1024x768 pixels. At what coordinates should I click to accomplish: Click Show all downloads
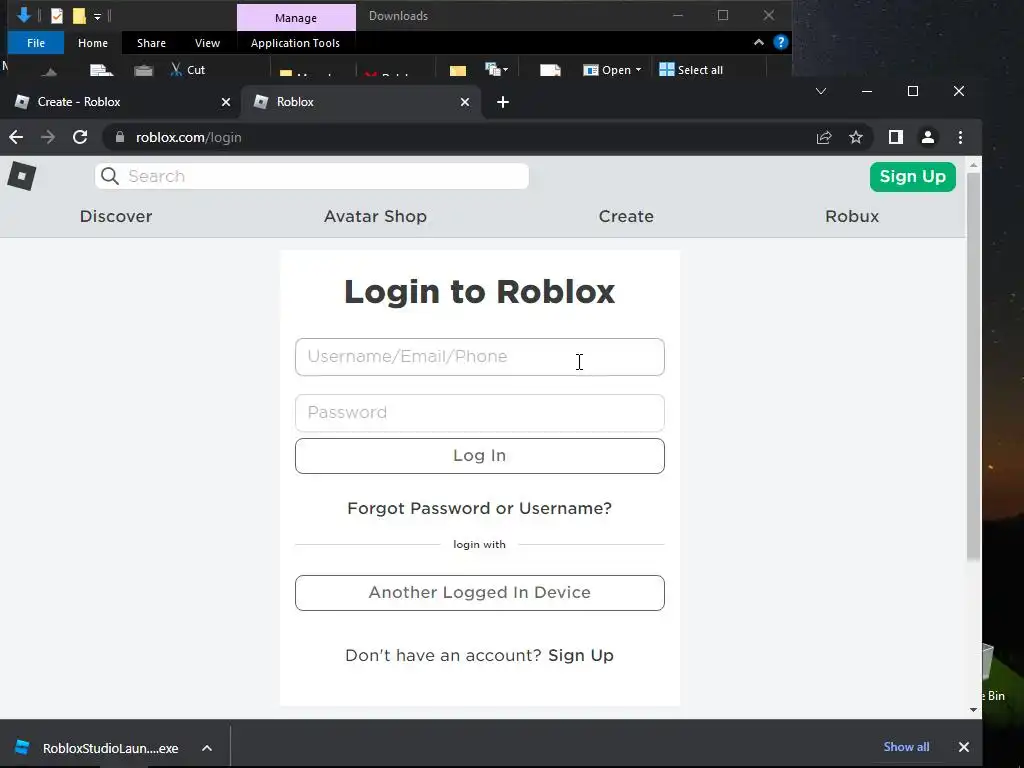coord(906,746)
